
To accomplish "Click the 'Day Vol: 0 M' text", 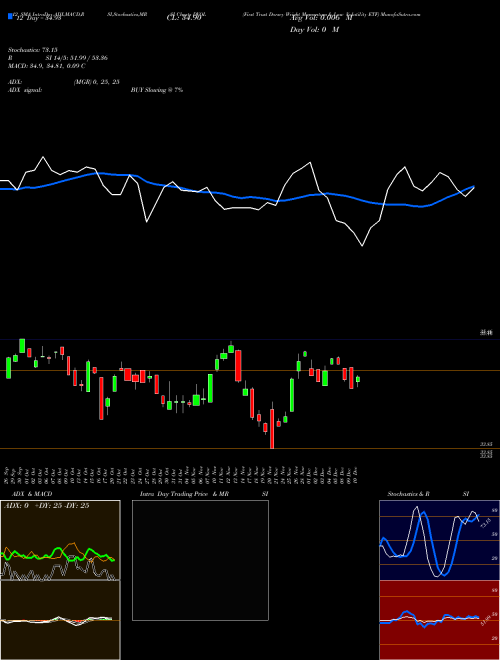I will (314, 30).
